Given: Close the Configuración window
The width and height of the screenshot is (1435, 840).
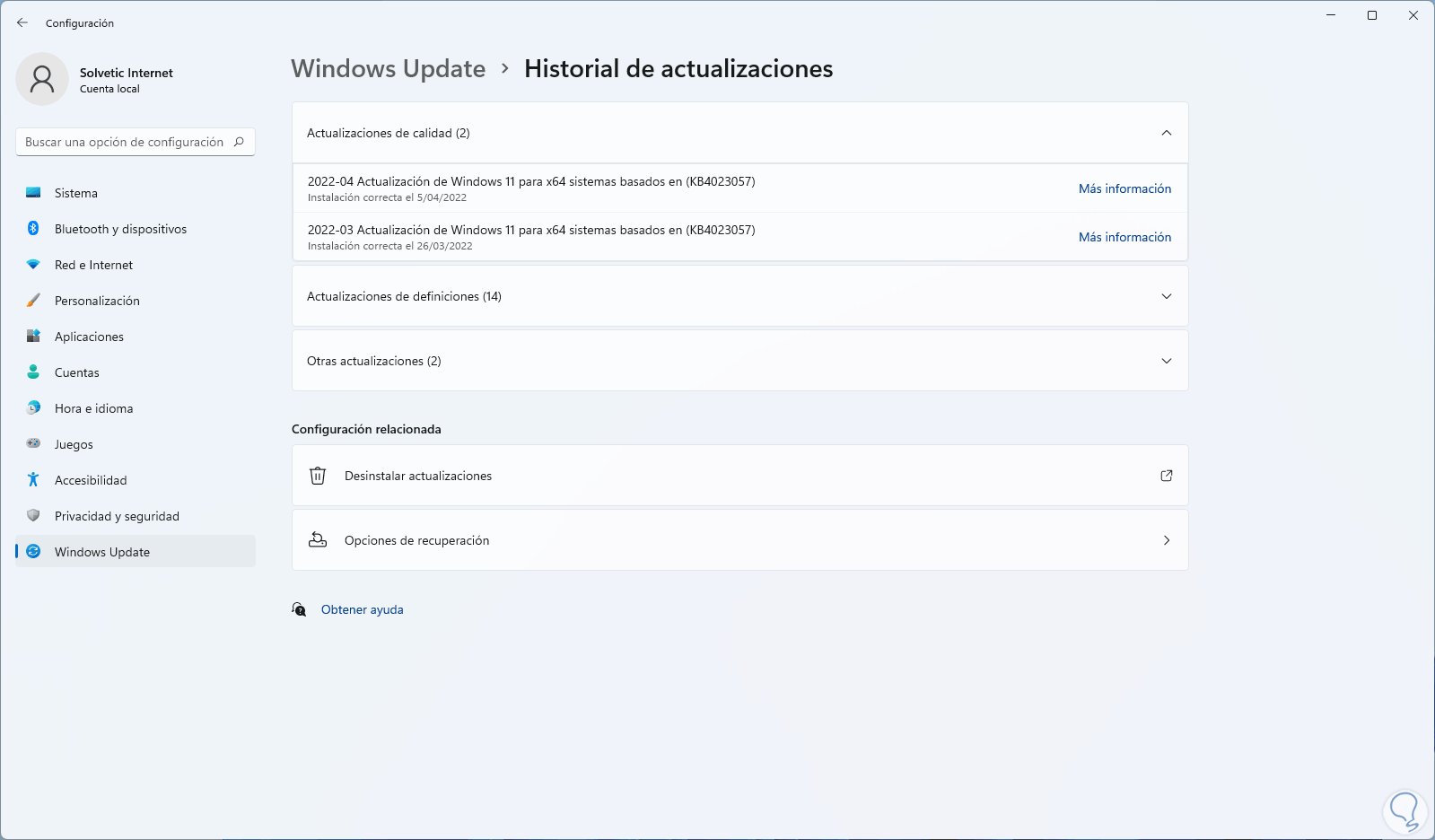Looking at the screenshot, I should pyautogui.click(x=1413, y=15).
